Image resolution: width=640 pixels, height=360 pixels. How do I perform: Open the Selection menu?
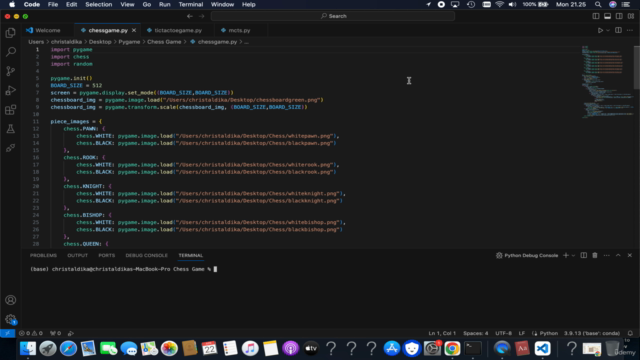[98, 4]
